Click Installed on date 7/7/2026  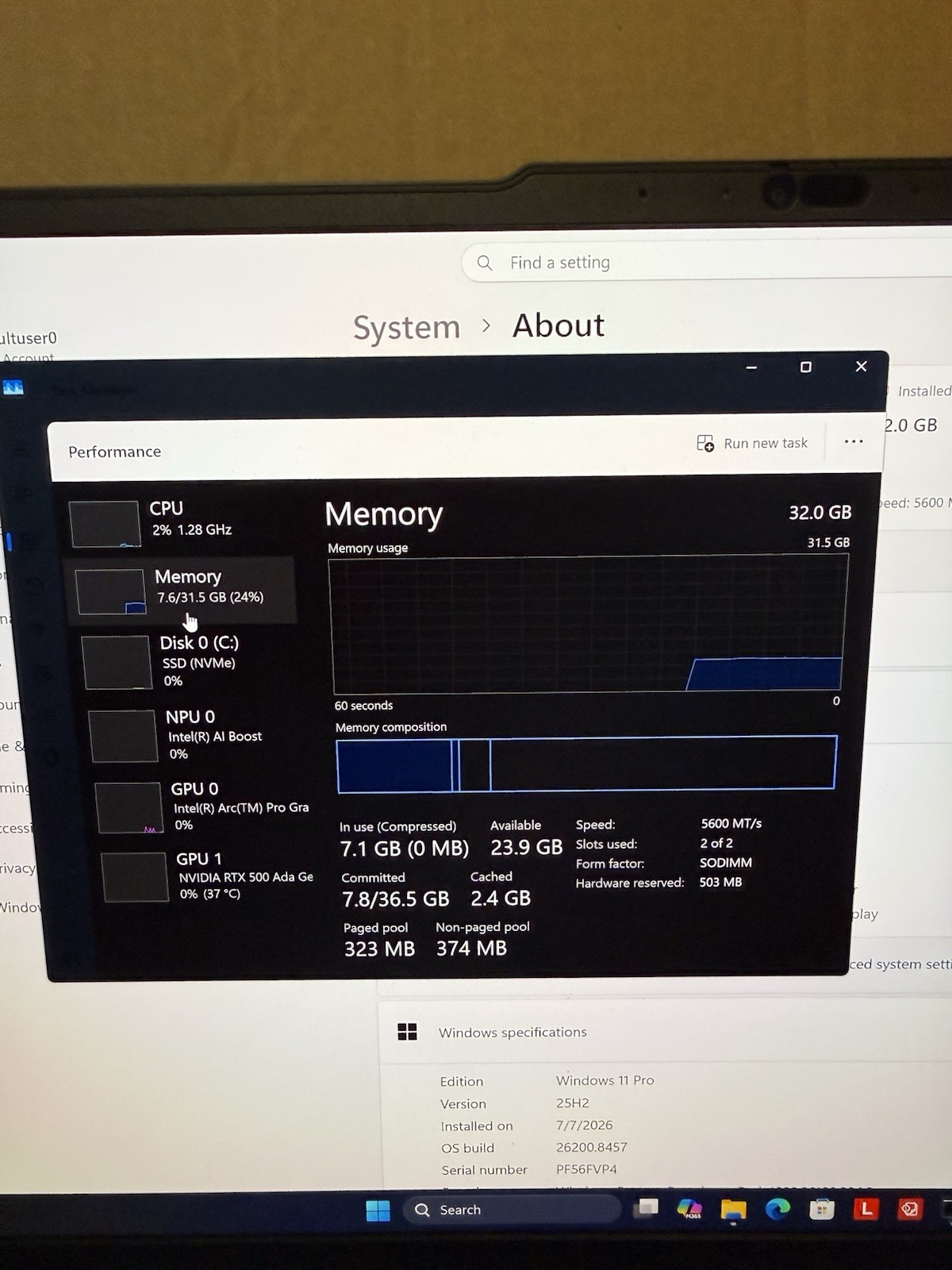pyautogui.click(x=584, y=1126)
